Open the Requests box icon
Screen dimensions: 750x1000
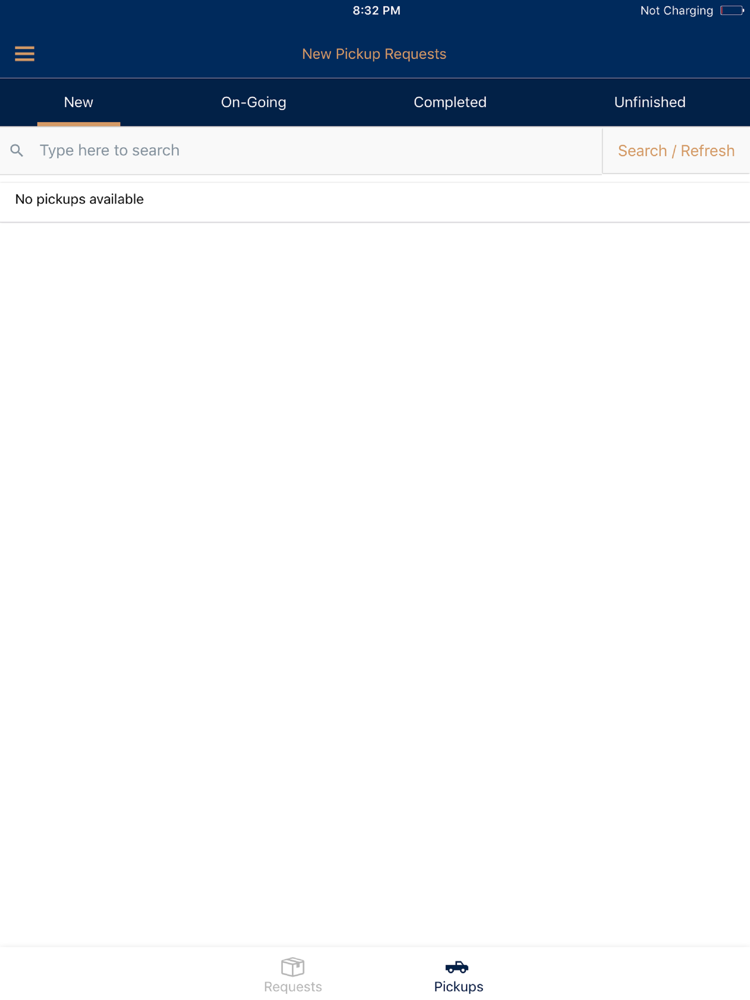[x=293, y=966]
